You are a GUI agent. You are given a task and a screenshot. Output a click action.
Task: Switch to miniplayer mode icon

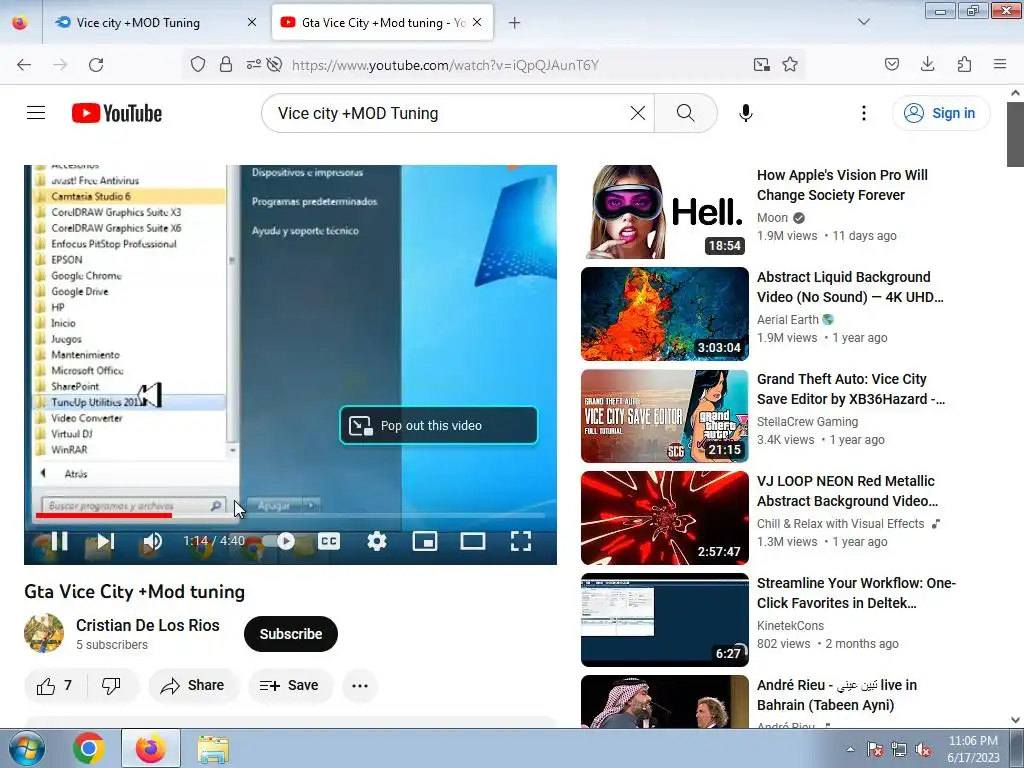pyautogui.click(x=425, y=541)
